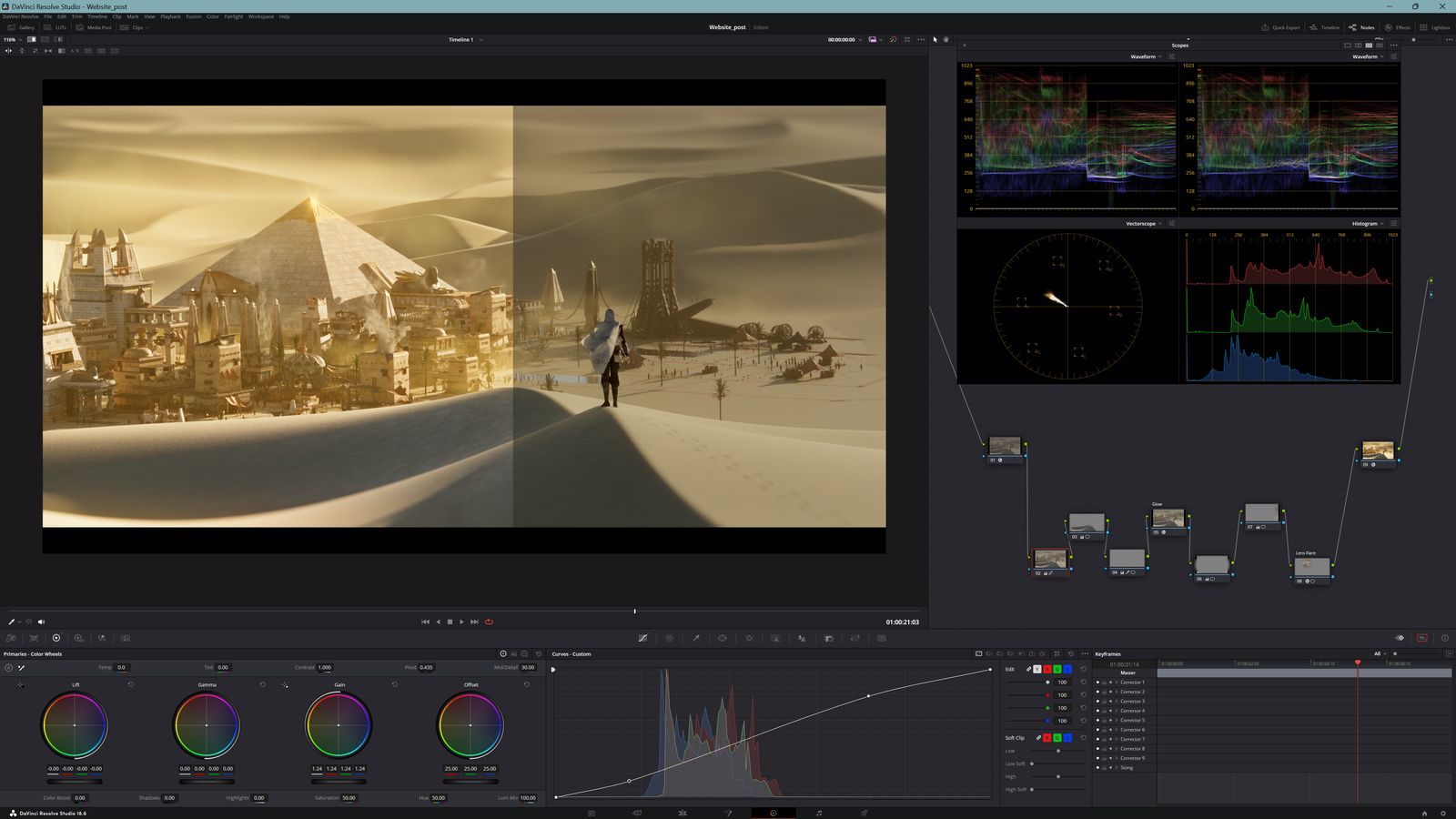Enable the Corrector 3 track dot toggle
The width and height of the screenshot is (1456, 819).
click(x=1098, y=702)
